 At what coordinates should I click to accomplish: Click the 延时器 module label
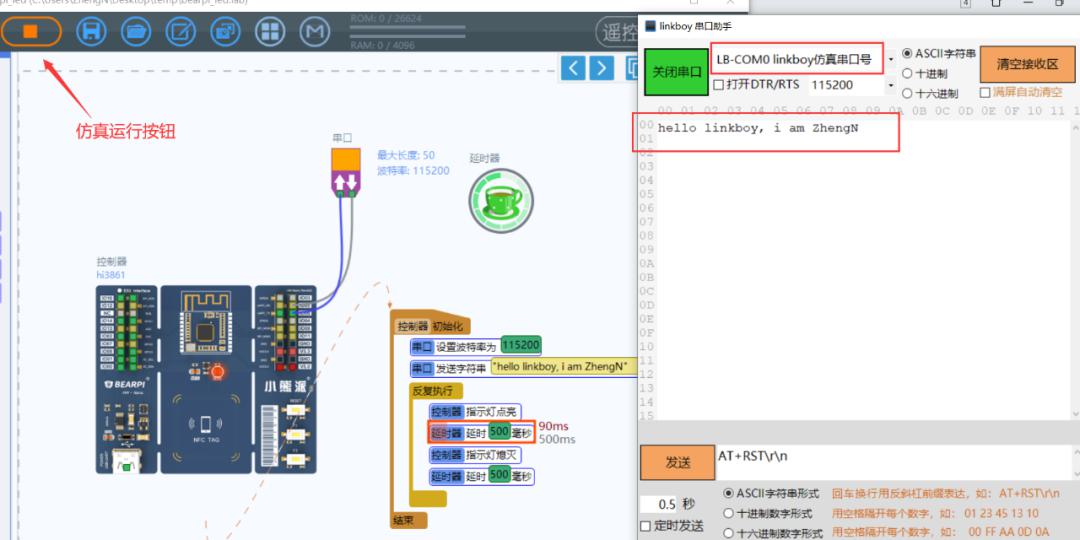click(x=485, y=158)
